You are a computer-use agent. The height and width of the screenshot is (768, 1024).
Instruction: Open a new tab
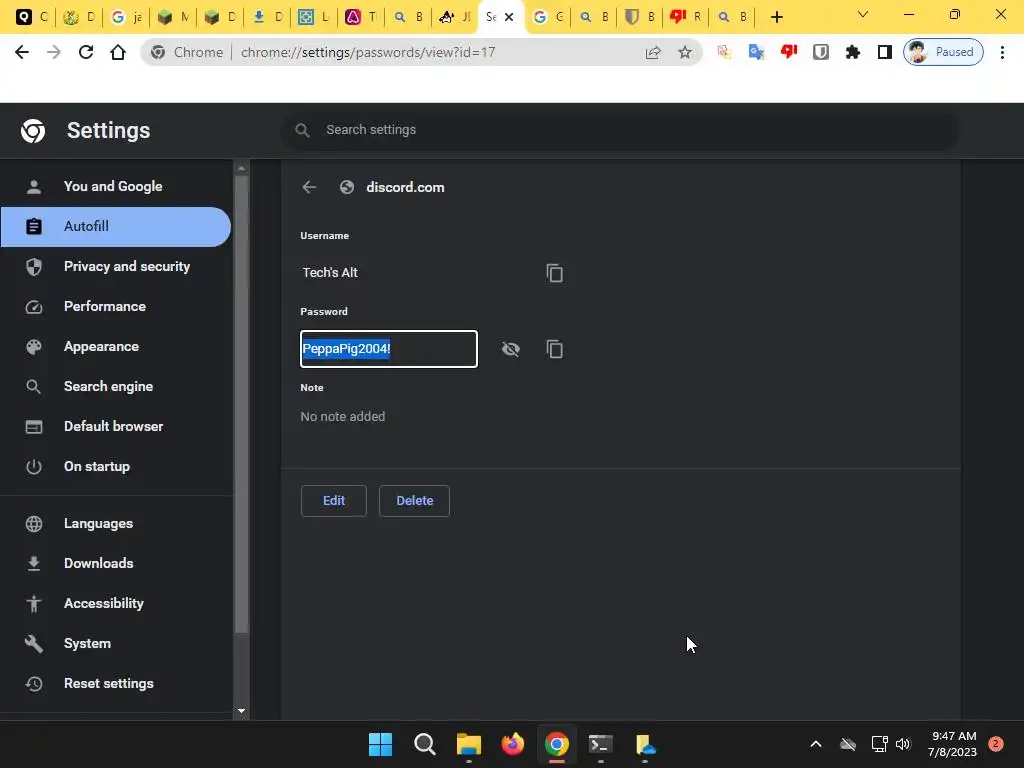776,18
